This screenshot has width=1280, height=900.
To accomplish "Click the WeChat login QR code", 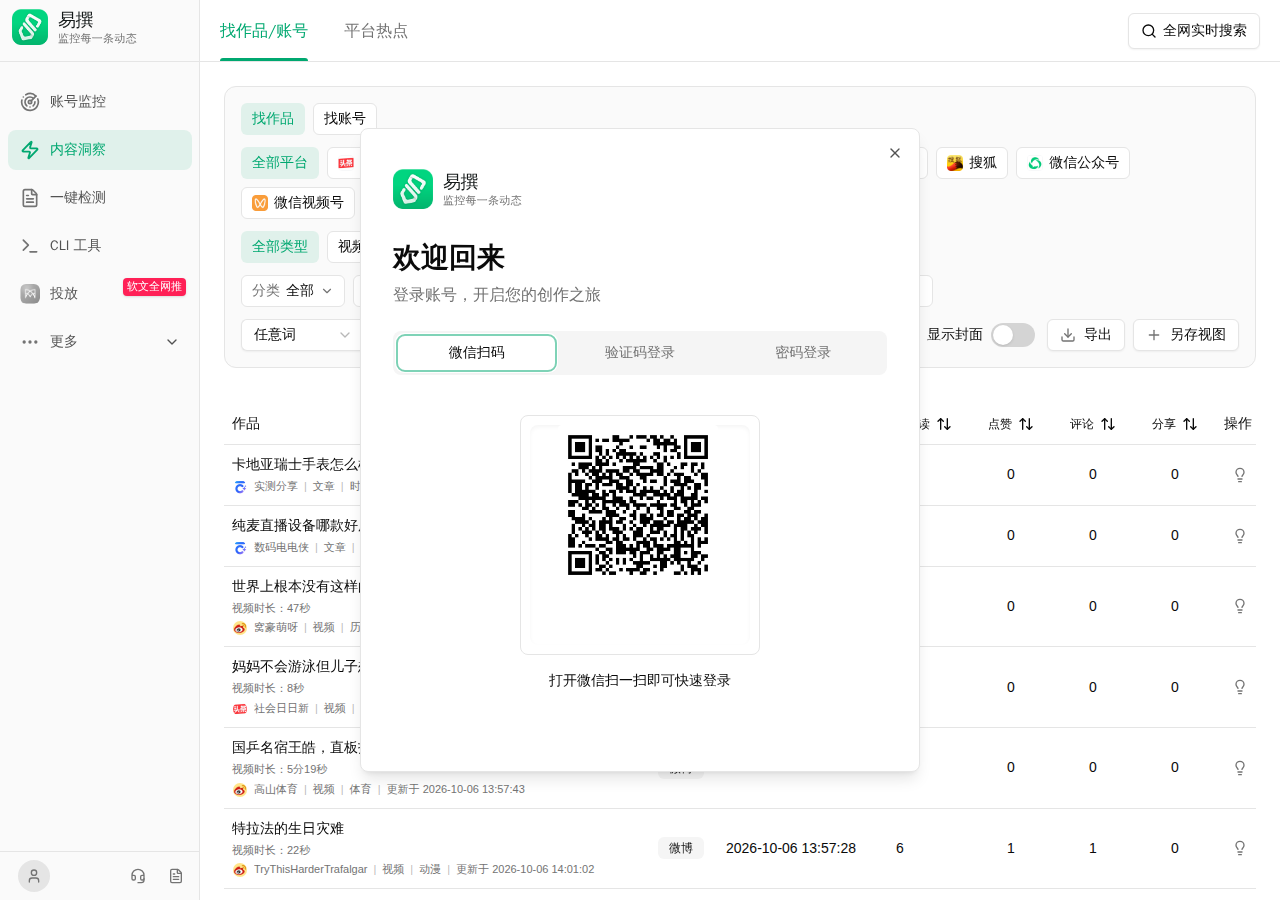I will click(638, 505).
